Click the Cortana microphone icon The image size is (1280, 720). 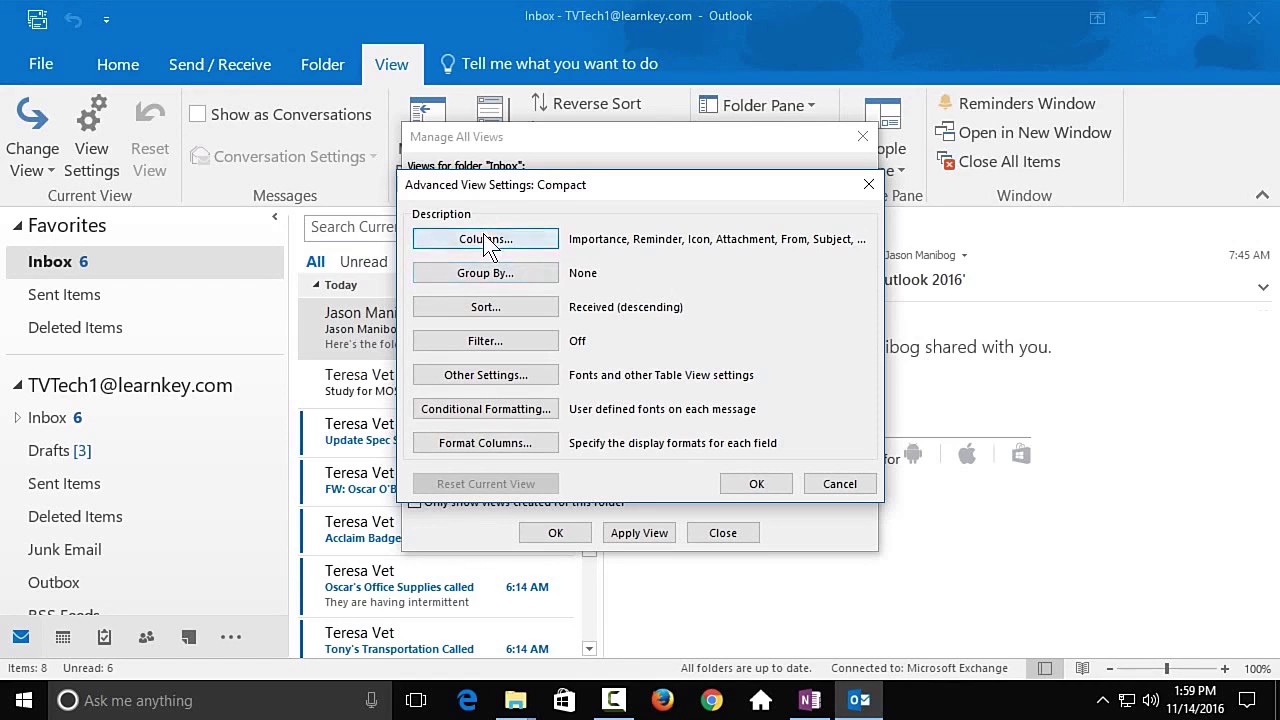point(371,700)
